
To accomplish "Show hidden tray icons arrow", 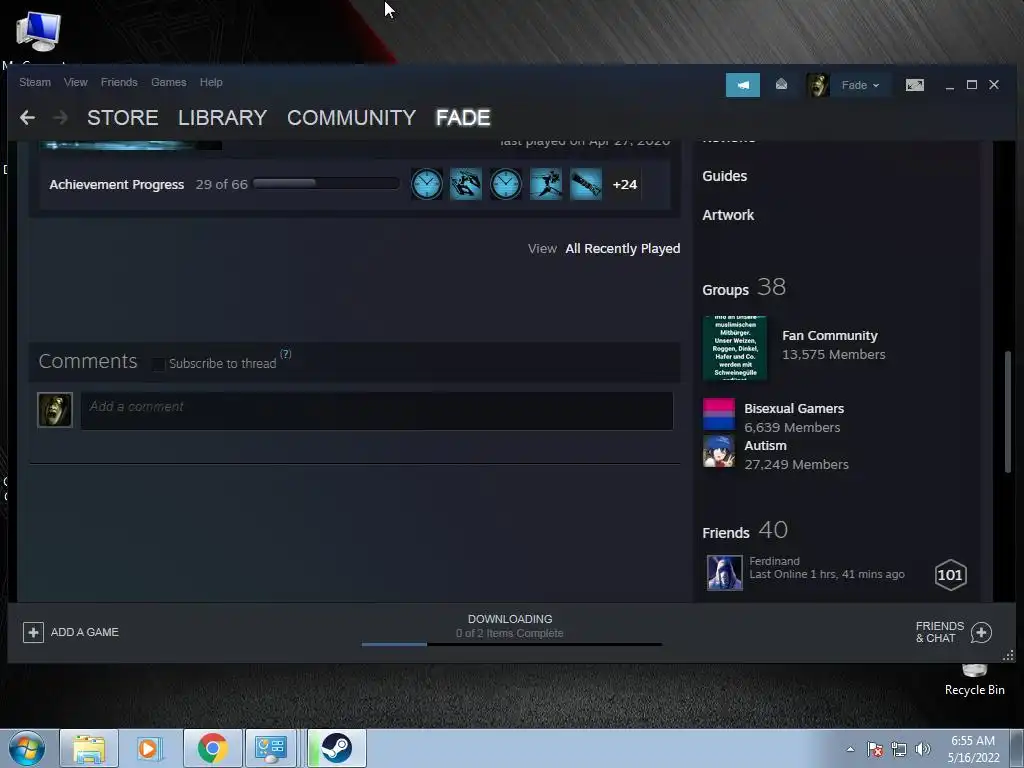I will pos(850,749).
